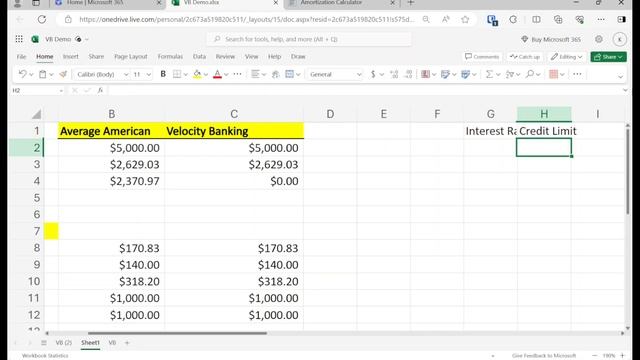Open the File menu
The height and width of the screenshot is (360, 640).
pyautogui.click(x=21, y=57)
